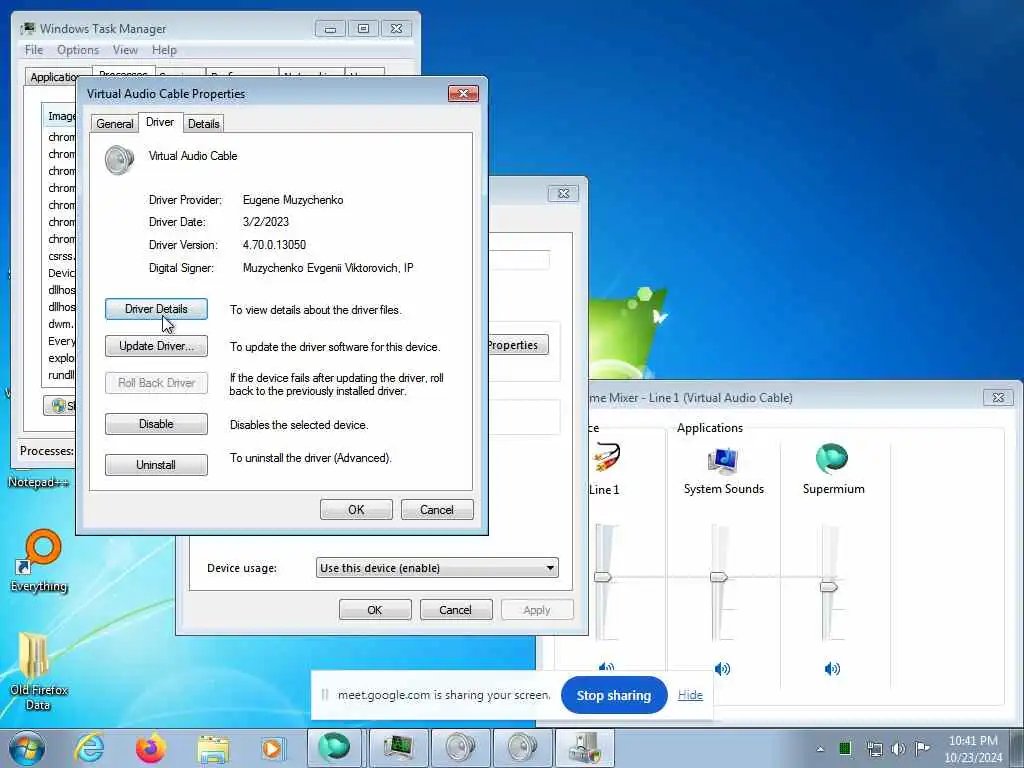Mute the Line 1 device volume
Screen dimensions: 1024x768
(x=607, y=667)
